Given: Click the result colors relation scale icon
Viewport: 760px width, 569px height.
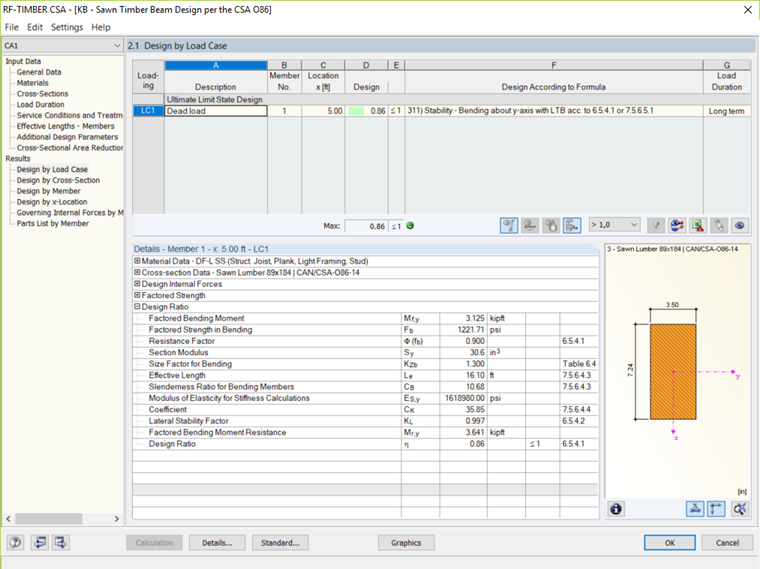Looking at the screenshot, I should tap(677, 226).
